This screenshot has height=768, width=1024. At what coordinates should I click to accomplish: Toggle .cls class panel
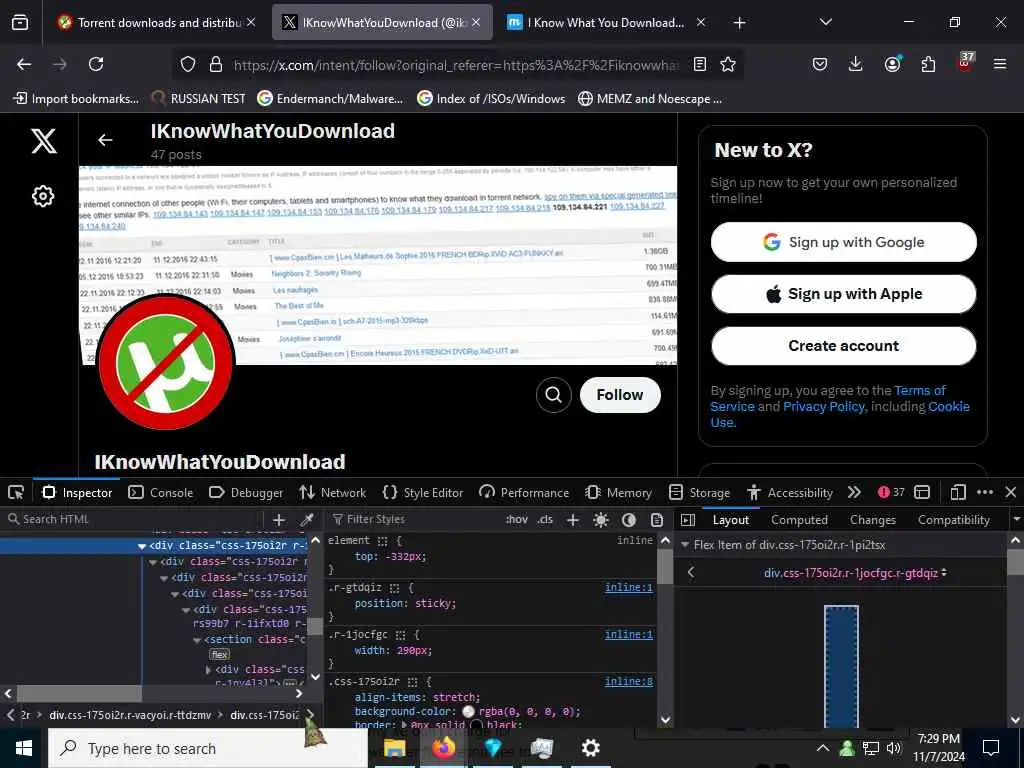tap(545, 520)
